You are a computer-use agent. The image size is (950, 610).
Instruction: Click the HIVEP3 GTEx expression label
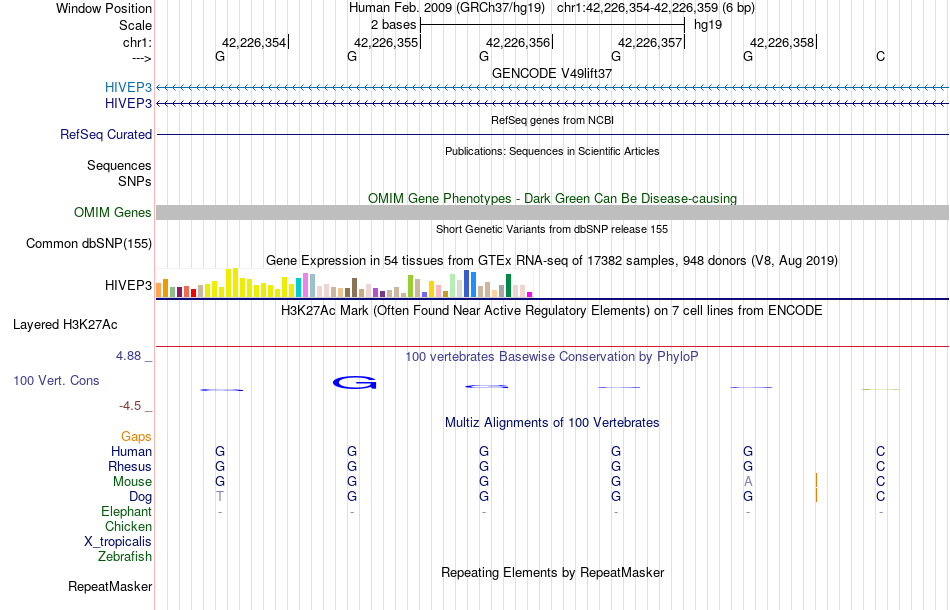point(128,285)
